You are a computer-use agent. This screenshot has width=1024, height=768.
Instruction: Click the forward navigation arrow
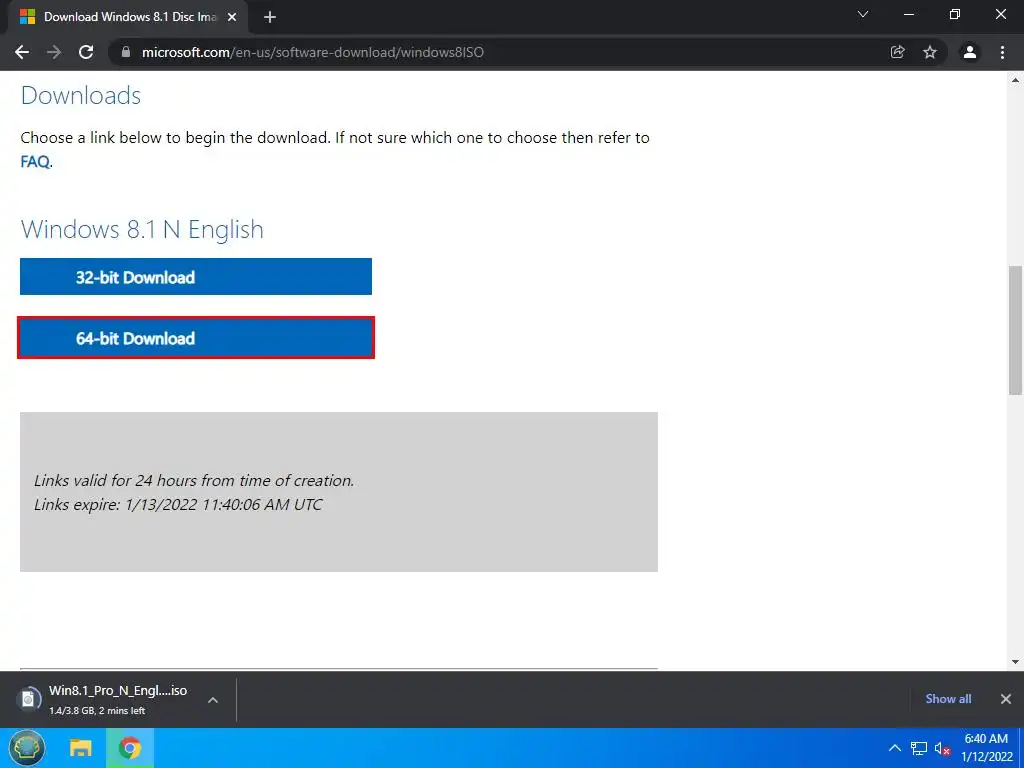[54, 52]
